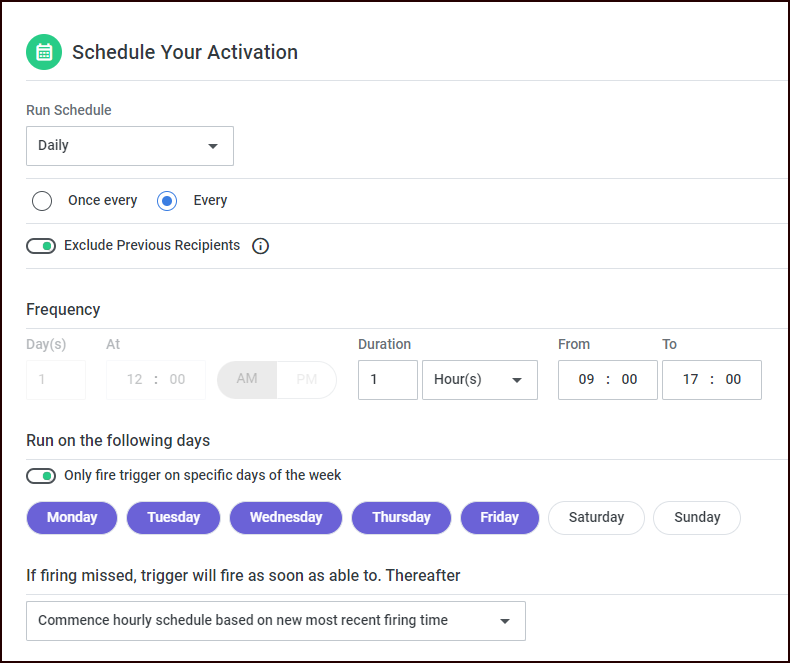Image resolution: width=790 pixels, height=663 pixels.
Task: Click the Duration number input field
Action: [x=387, y=380]
